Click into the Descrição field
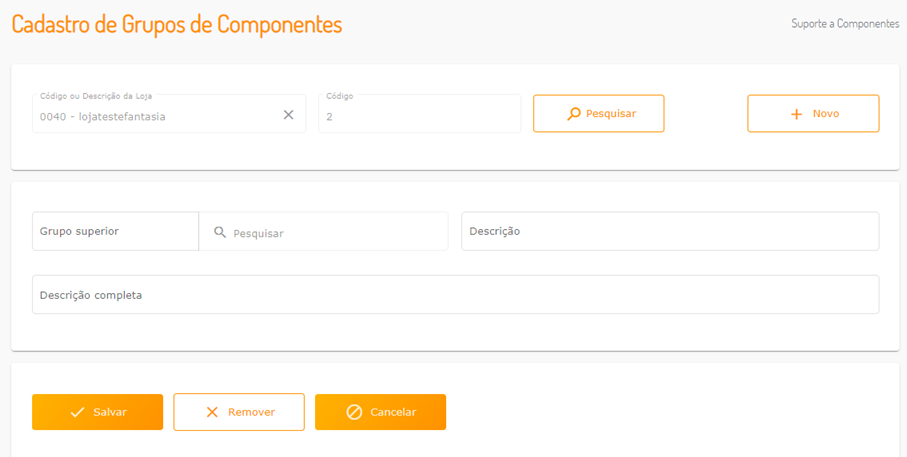The height and width of the screenshot is (457, 907). tap(669, 231)
